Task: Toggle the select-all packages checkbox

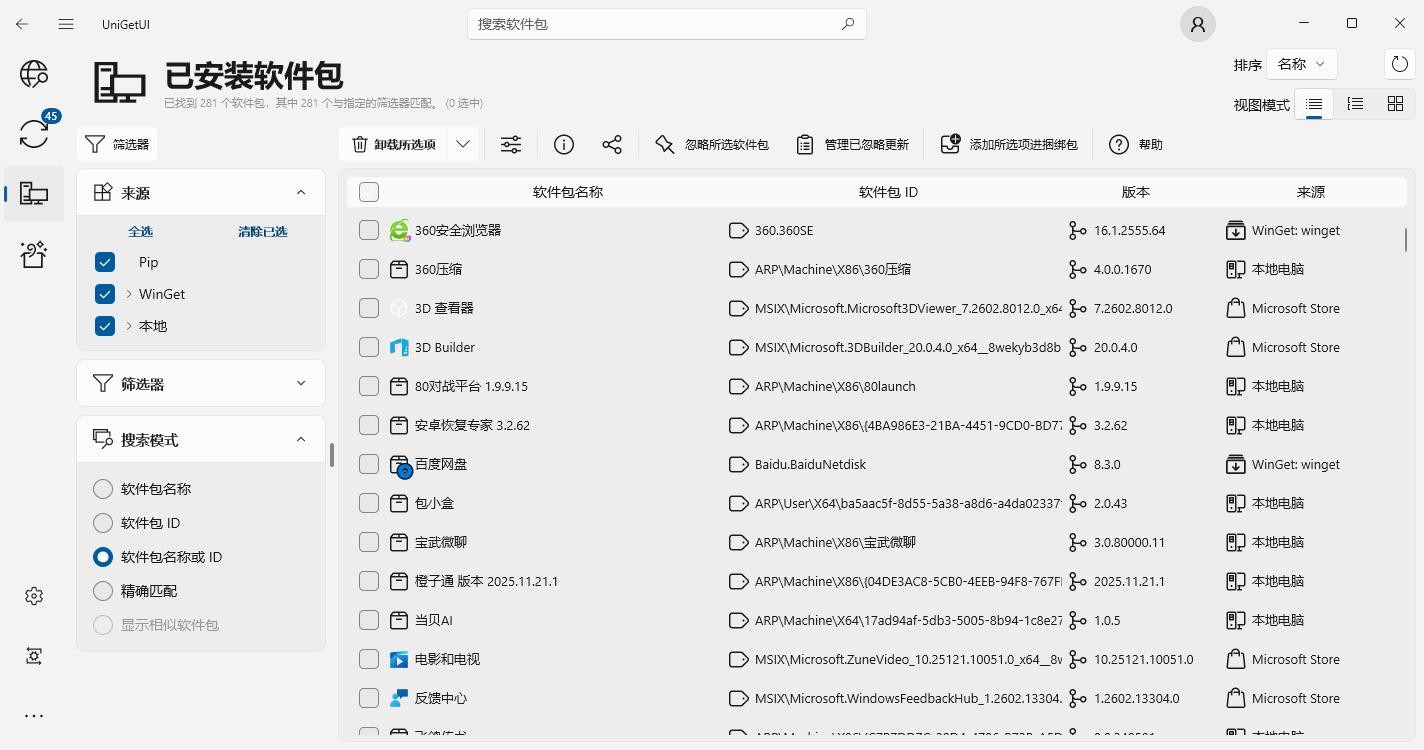Action: coord(369,192)
